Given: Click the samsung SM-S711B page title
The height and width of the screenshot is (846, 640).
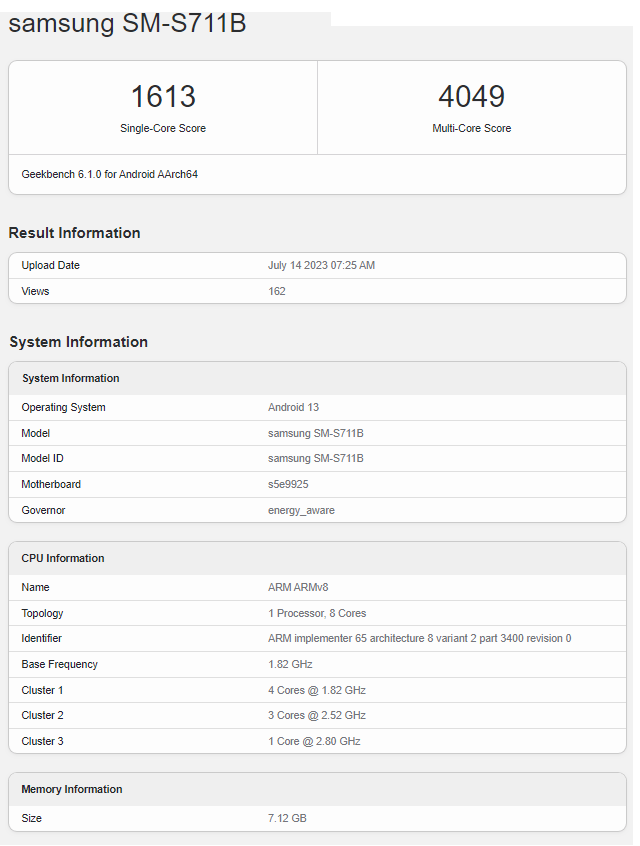Looking at the screenshot, I should (x=127, y=23).
